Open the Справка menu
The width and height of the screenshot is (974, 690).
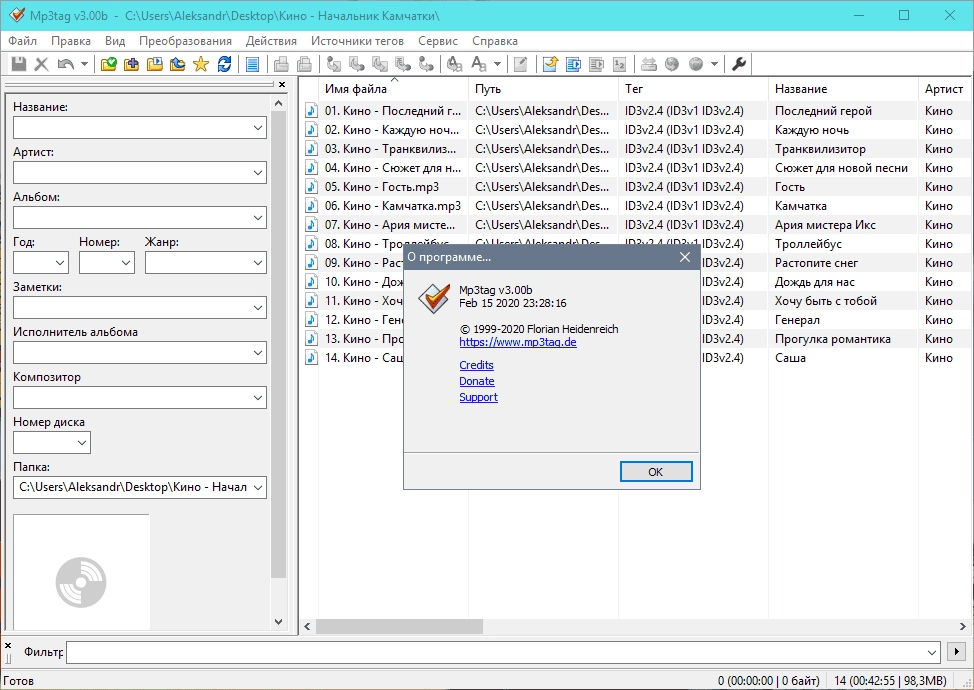494,41
